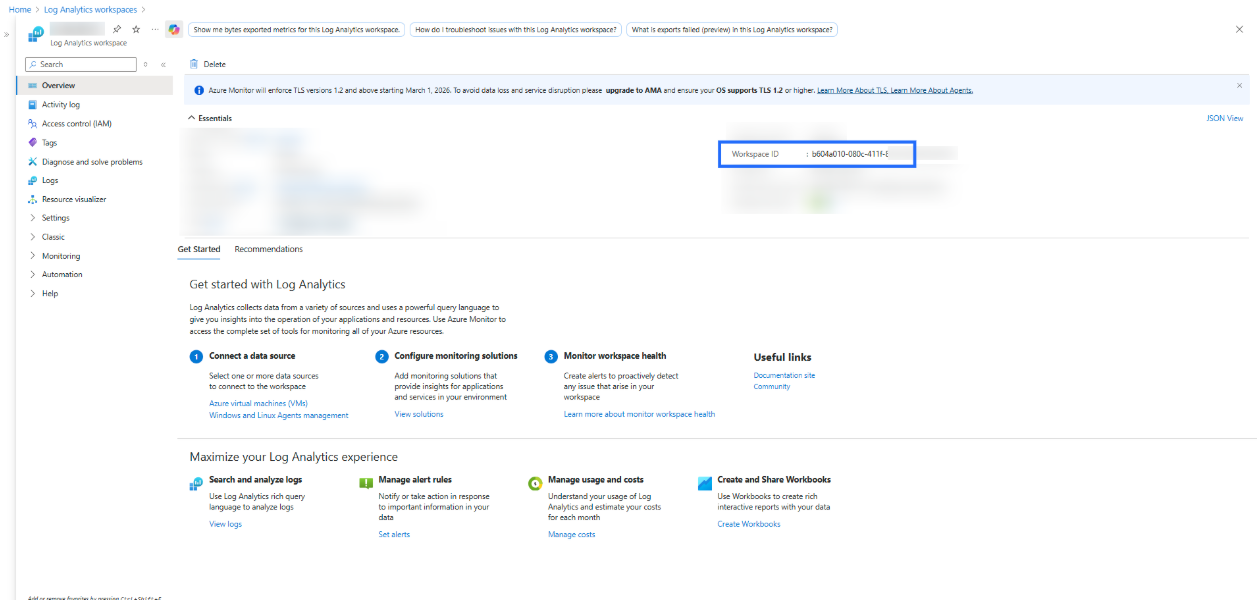
Task: Dismiss the TLS banner with X
Action: (1240, 86)
